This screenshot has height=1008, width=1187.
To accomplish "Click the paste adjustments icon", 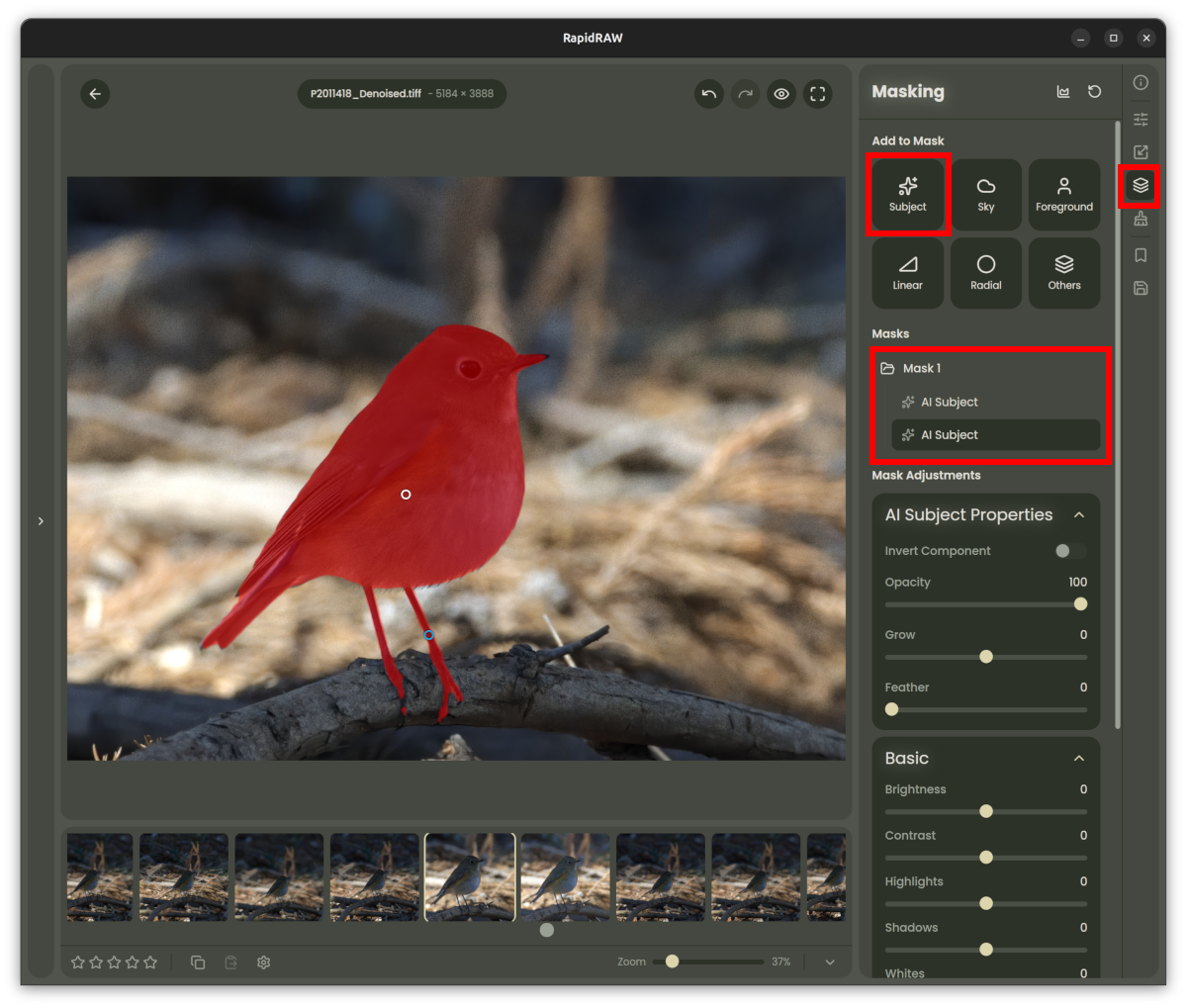I will click(230, 962).
